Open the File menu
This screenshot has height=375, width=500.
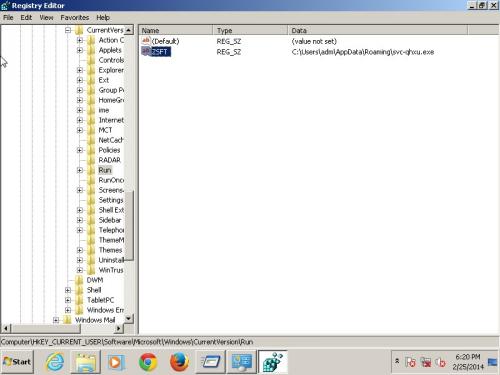point(8,17)
